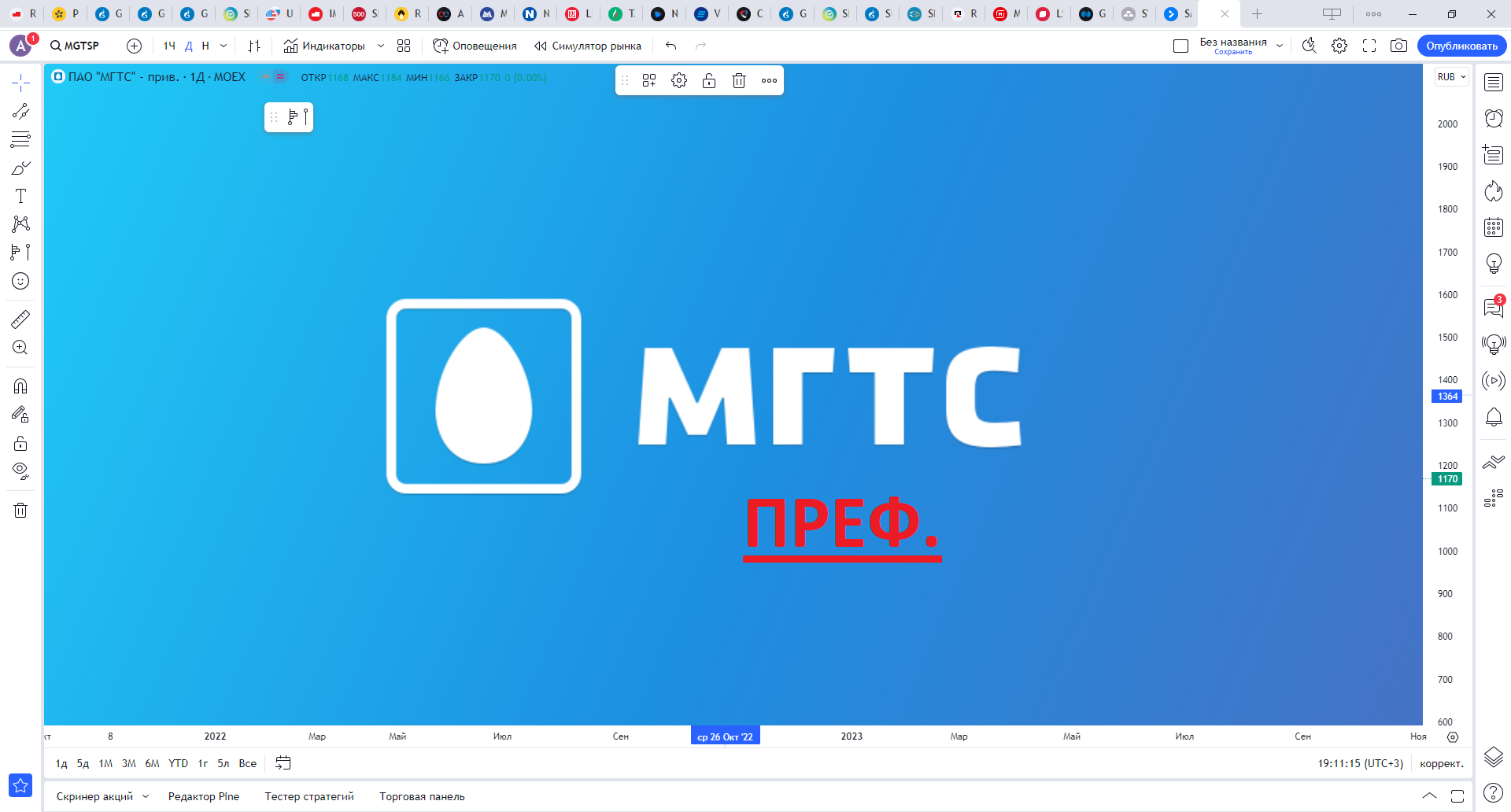
Task: Switch to the Н weekly interval
Action: pyautogui.click(x=205, y=46)
